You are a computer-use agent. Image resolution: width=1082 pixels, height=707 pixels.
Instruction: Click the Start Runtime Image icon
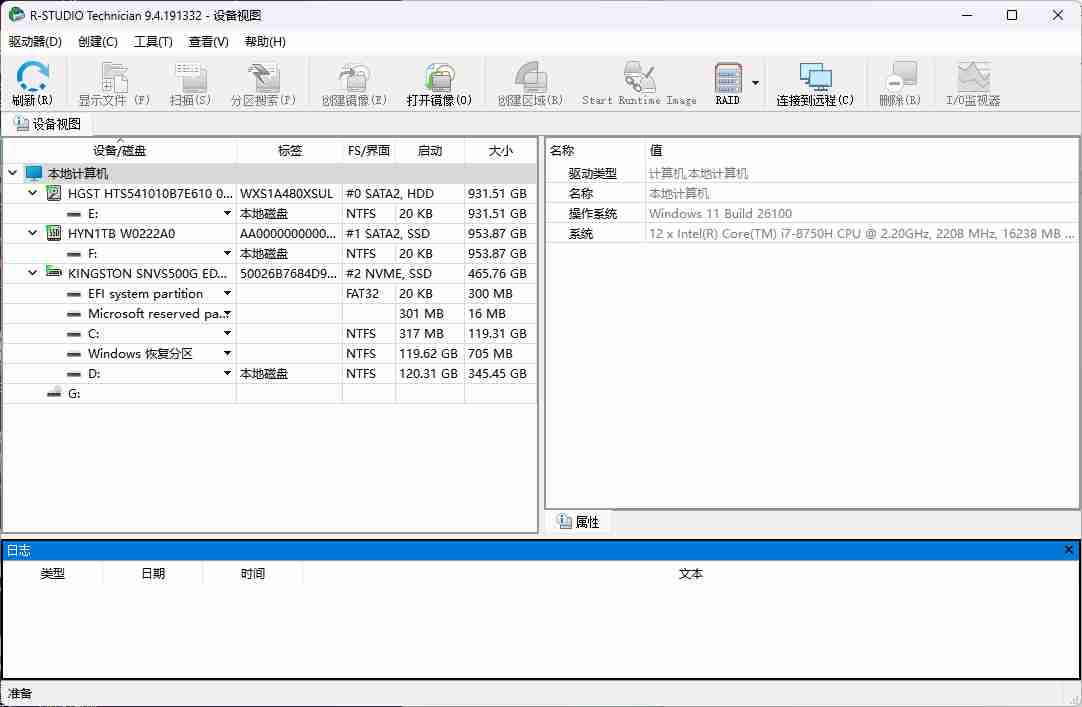(638, 82)
